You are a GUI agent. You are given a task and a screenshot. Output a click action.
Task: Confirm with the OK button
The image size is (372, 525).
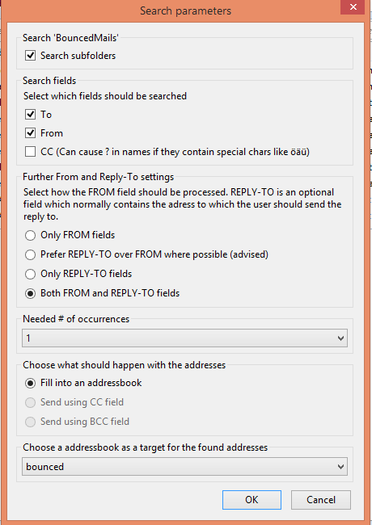tap(252, 500)
